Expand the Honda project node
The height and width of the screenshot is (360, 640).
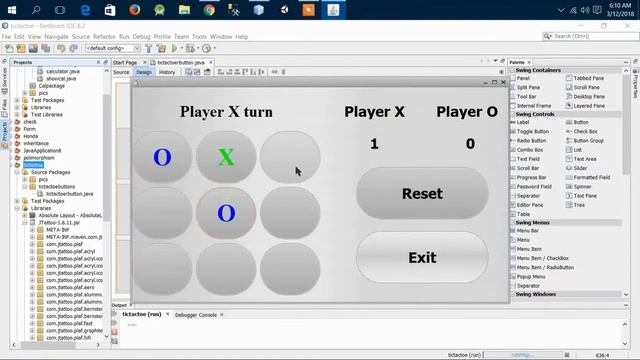point(11,136)
